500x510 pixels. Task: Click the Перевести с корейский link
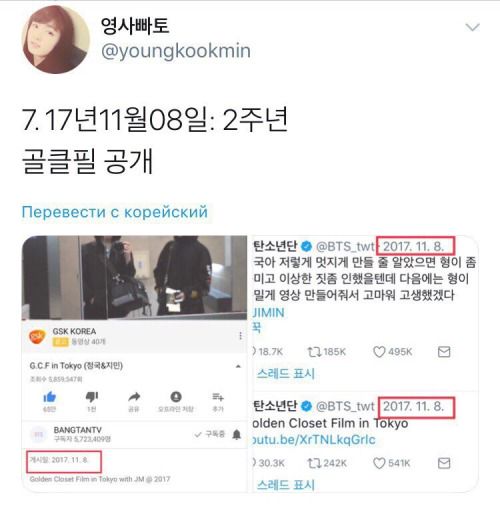pos(115,212)
